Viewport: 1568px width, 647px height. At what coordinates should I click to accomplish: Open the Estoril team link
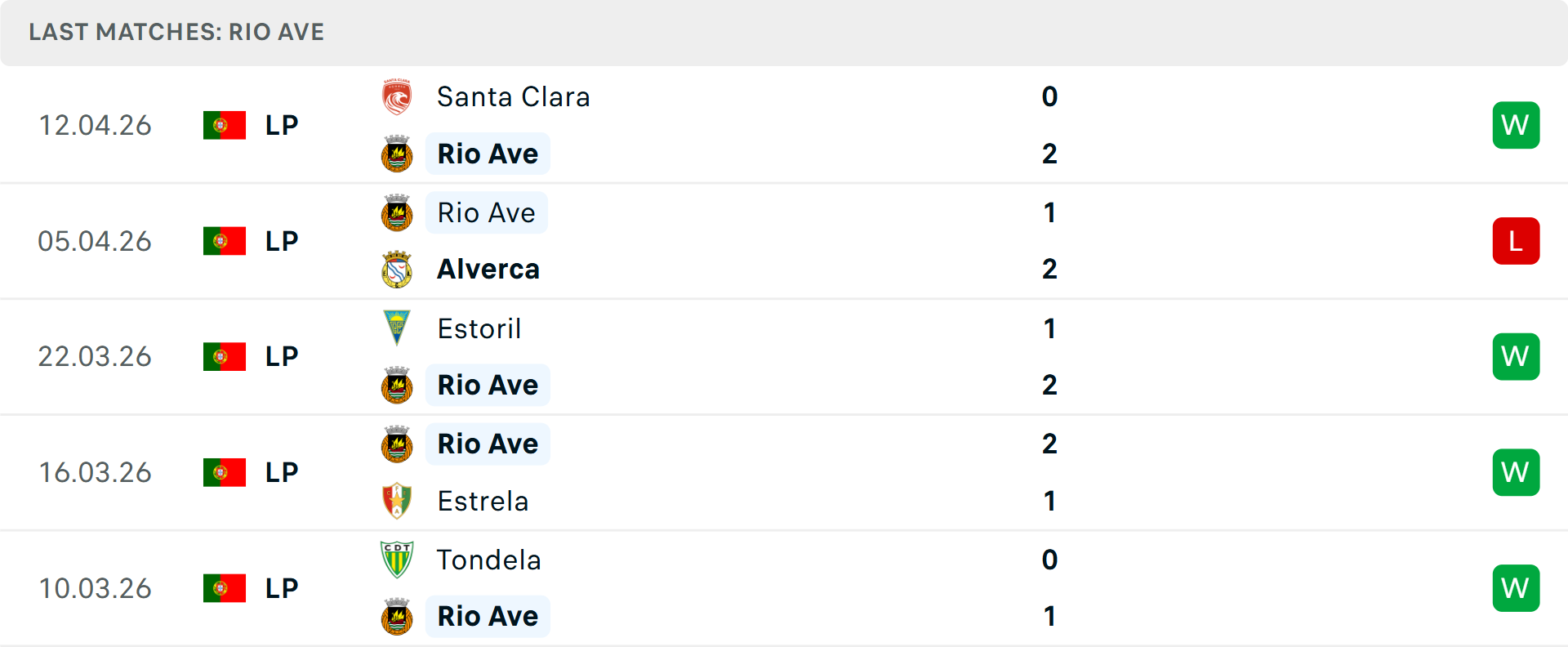(479, 328)
